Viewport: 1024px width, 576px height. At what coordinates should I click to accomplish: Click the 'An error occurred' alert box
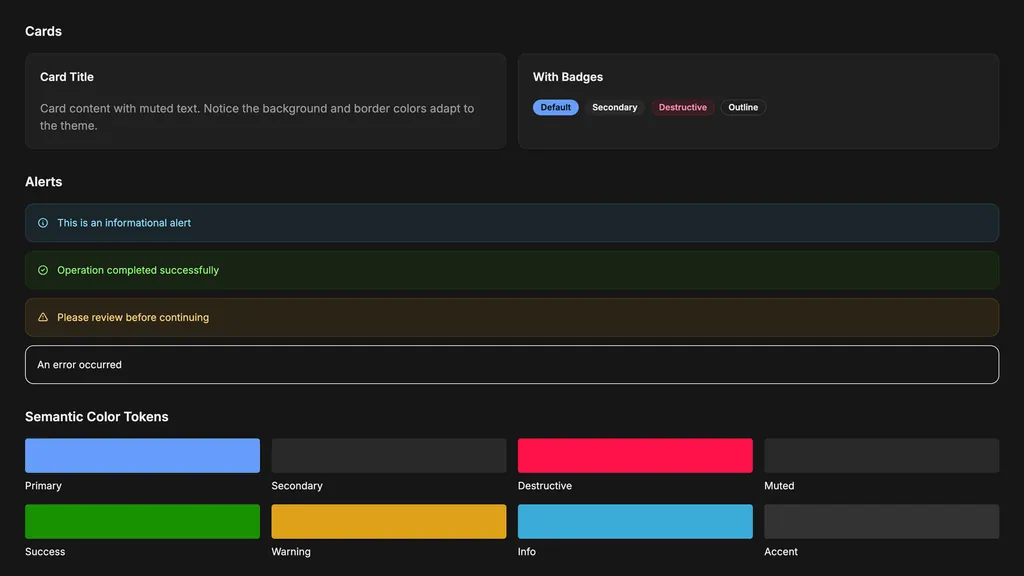[x=512, y=364]
